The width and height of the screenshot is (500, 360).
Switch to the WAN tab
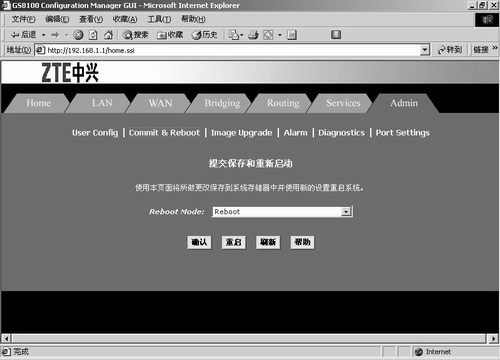click(x=160, y=103)
